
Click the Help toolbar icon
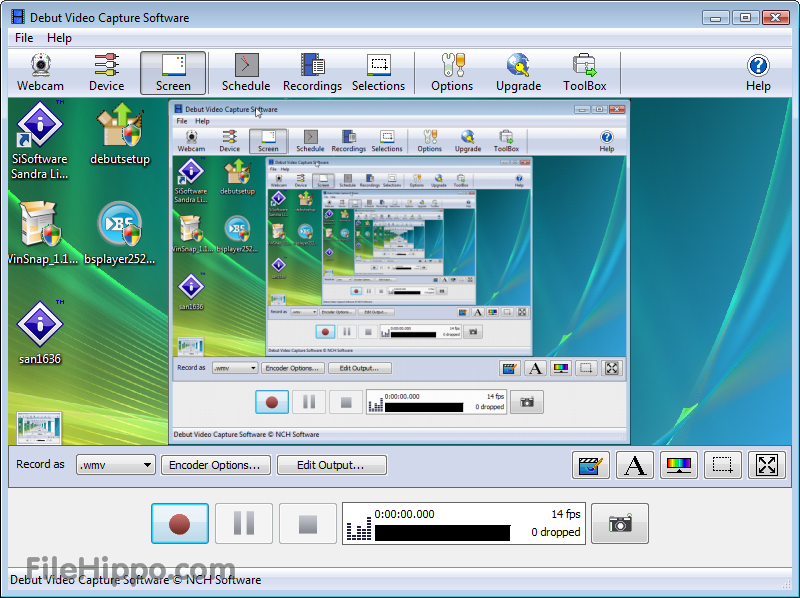758,72
